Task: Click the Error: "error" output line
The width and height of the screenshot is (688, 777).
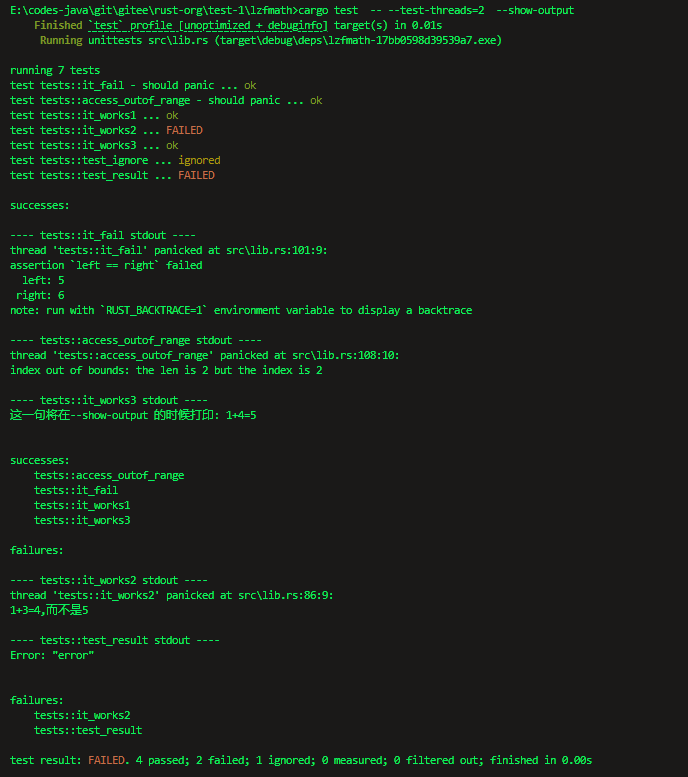Action: pos(52,655)
